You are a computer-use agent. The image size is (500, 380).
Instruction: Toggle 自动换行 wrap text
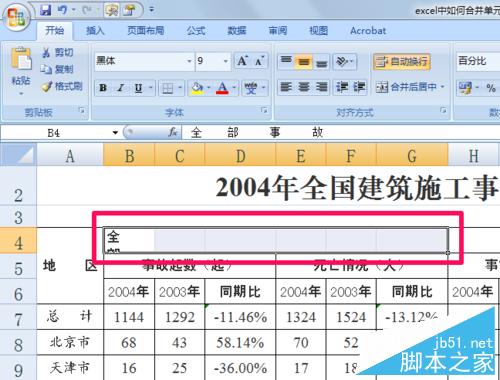(x=402, y=62)
